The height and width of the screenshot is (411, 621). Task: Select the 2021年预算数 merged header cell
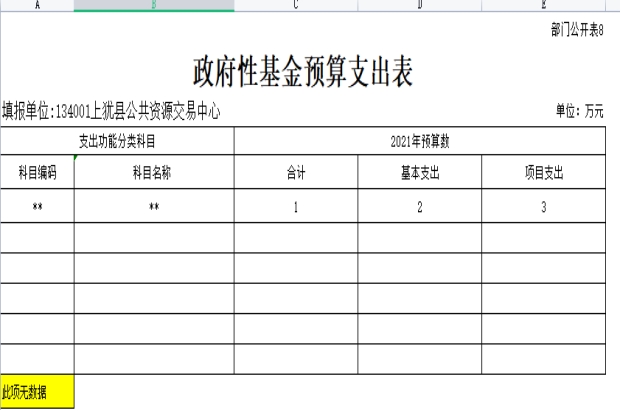(x=420, y=141)
